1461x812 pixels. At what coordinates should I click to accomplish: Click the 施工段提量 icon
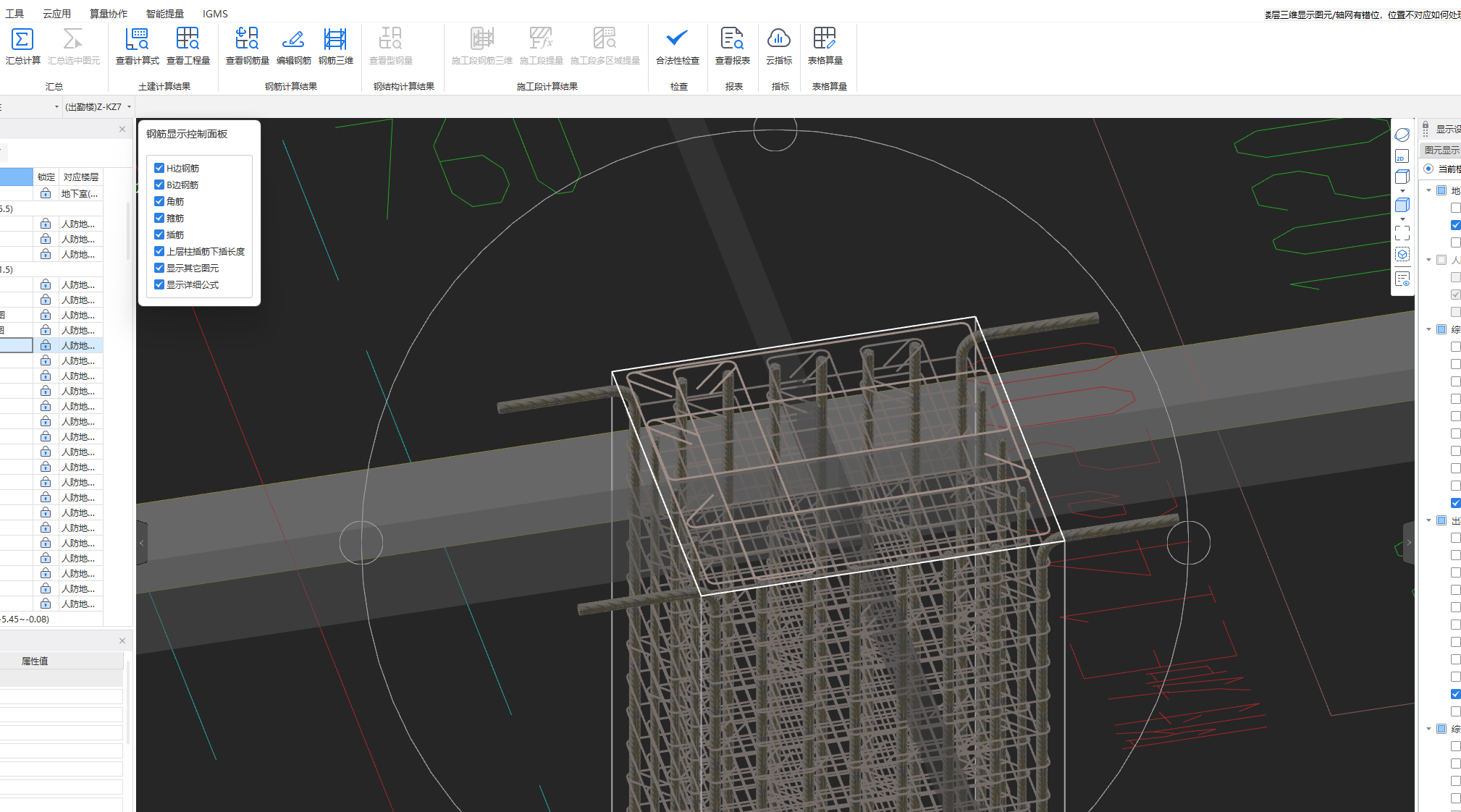coord(541,39)
